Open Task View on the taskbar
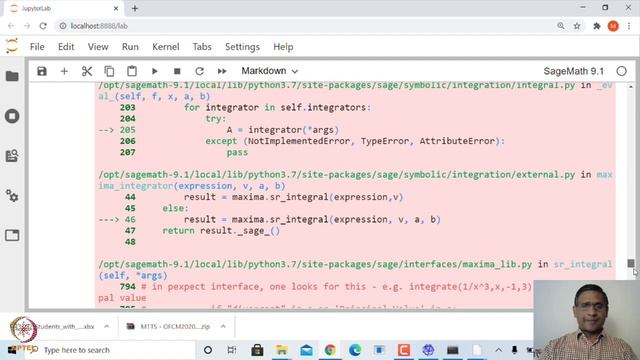 coord(232,350)
